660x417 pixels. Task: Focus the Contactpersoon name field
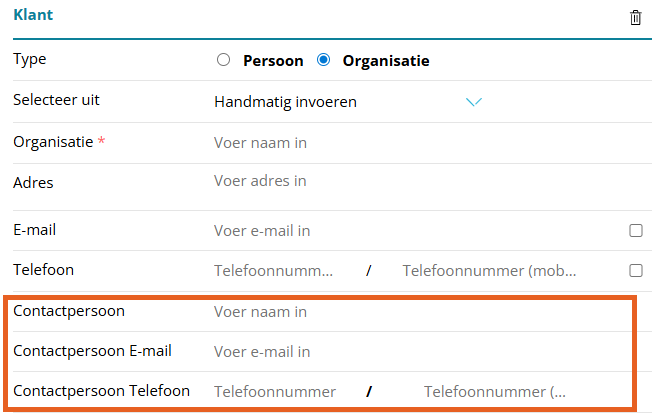point(400,312)
